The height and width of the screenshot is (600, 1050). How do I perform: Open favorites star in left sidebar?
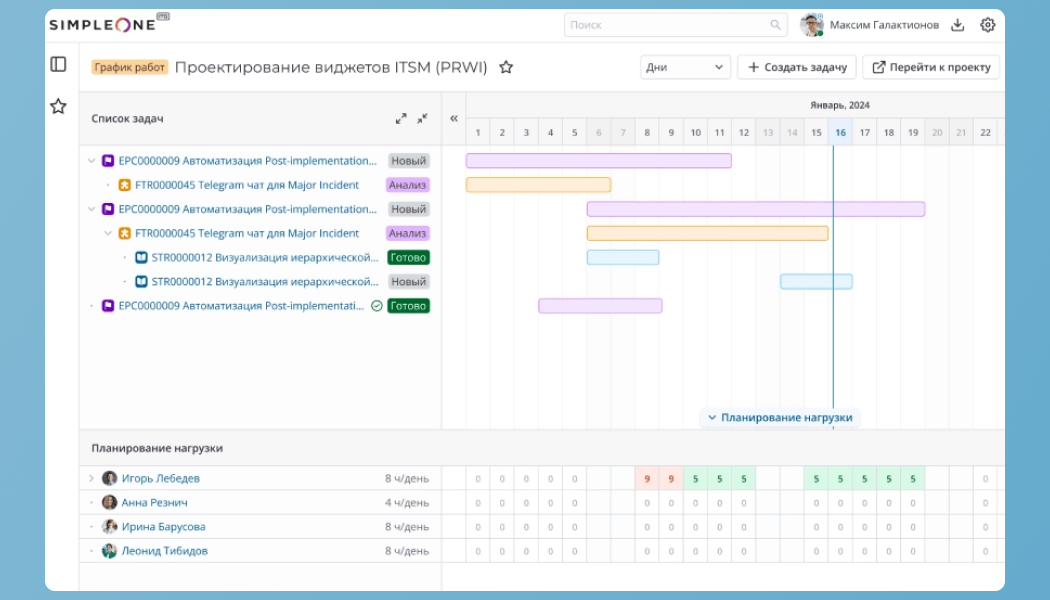[x=58, y=106]
